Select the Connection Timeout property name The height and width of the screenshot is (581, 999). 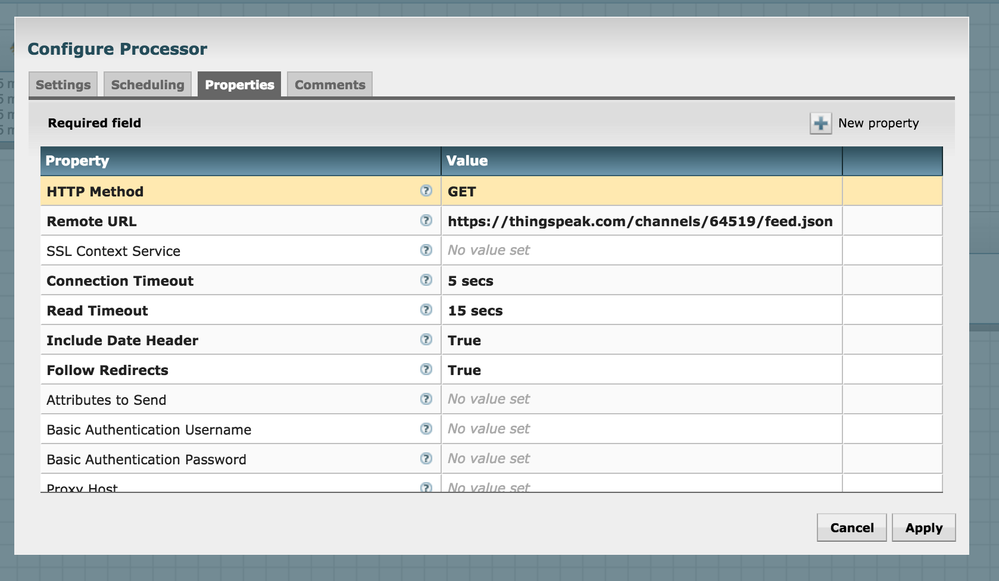pyautogui.click(x=120, y=281)
